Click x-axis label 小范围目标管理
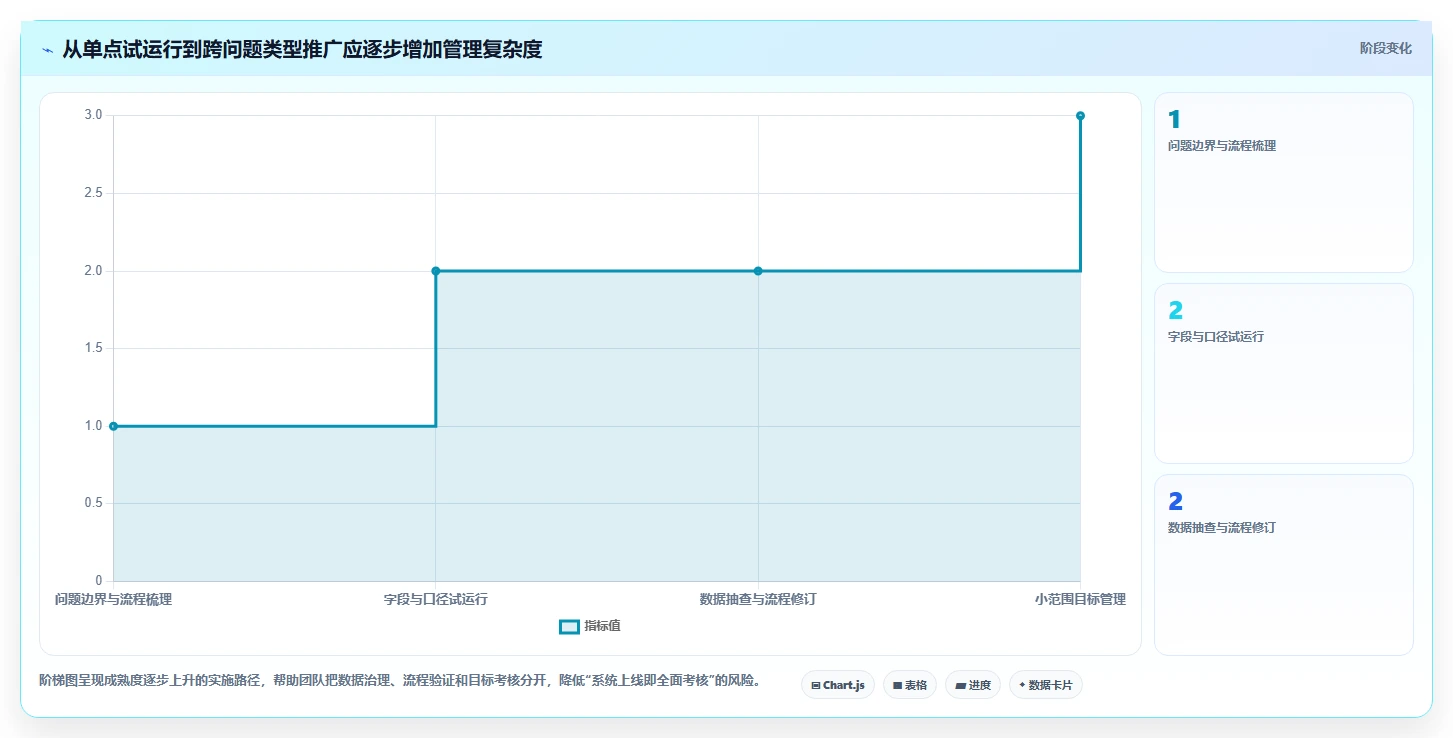Viewport: 1453px width, 738px height. 1080,600
